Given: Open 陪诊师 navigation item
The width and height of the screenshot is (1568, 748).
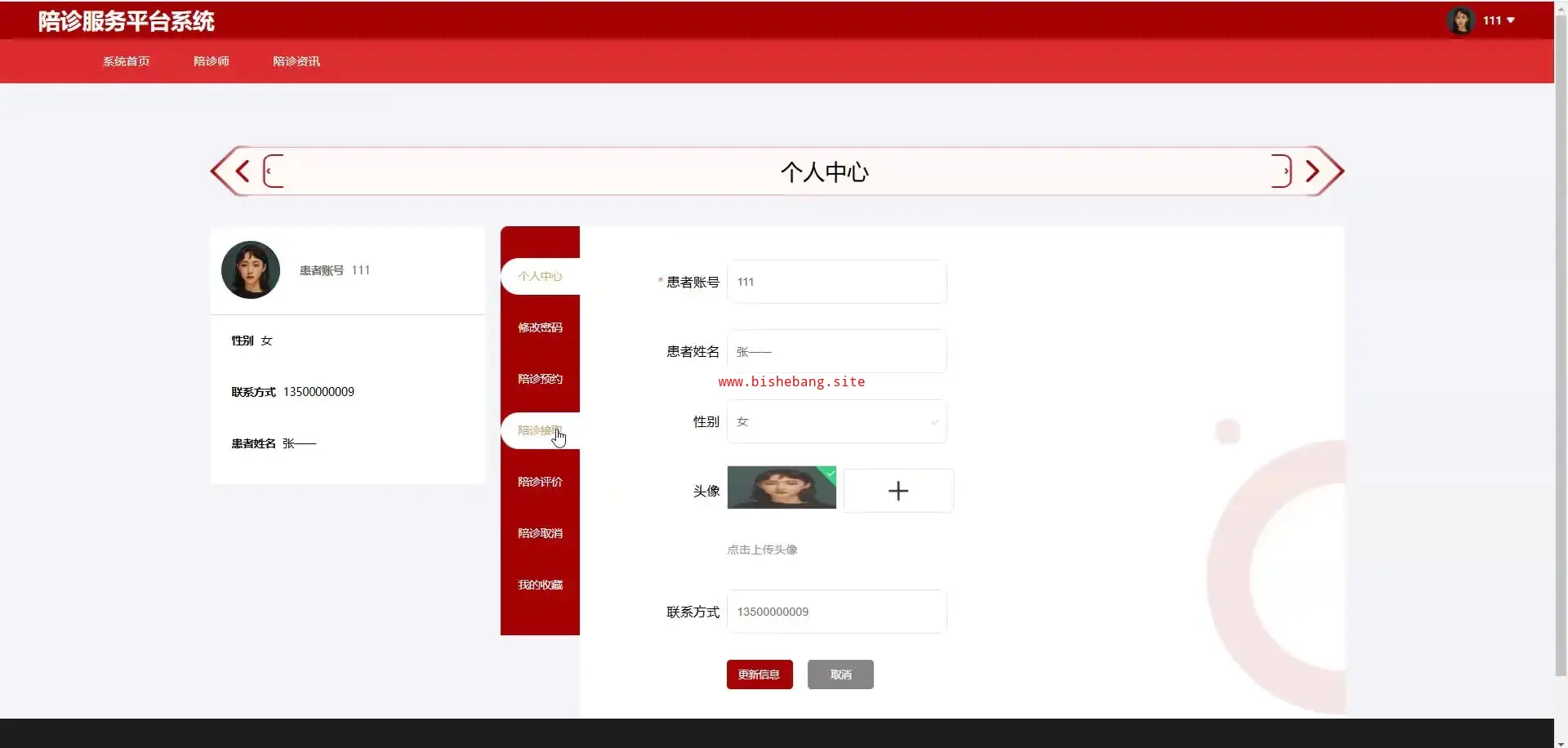Looking at the screenshot, I should [x=212, y=61].
